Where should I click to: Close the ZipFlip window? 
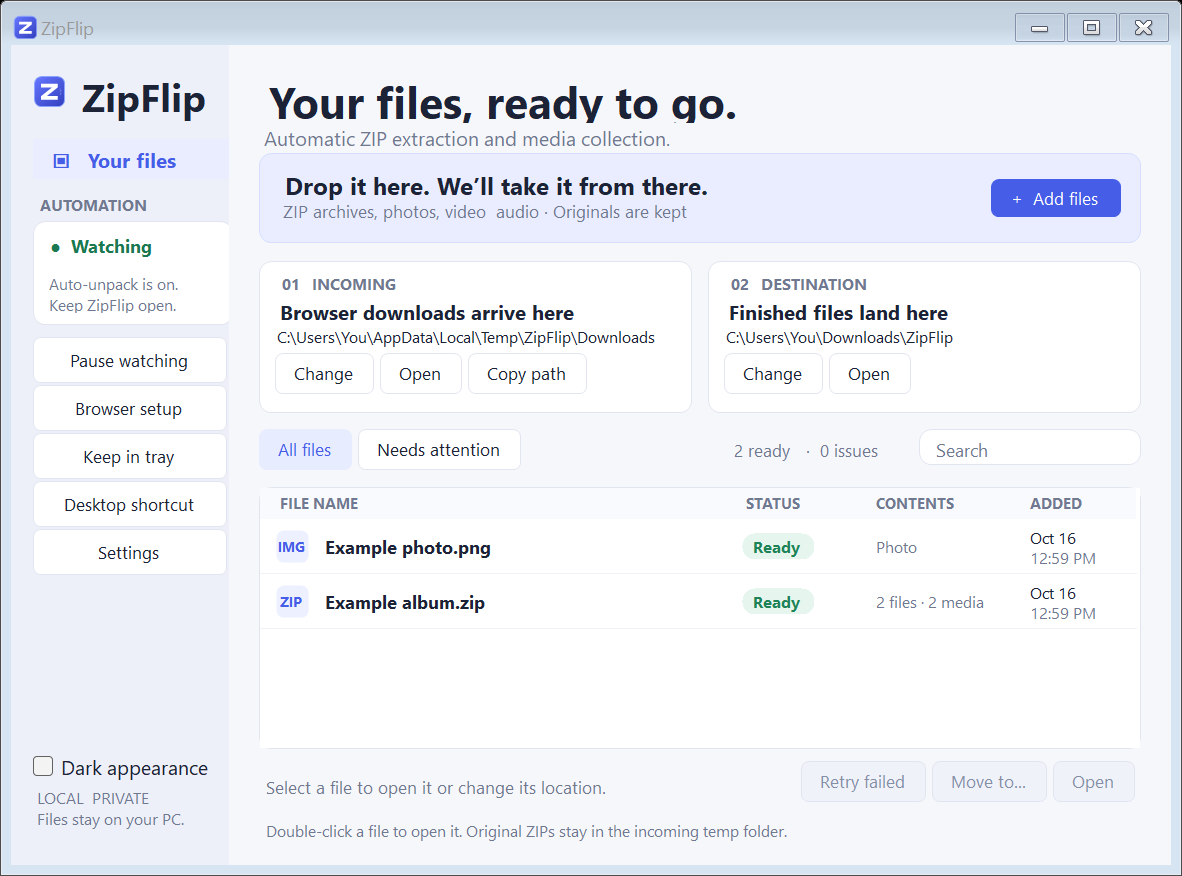coord(1144,28)
